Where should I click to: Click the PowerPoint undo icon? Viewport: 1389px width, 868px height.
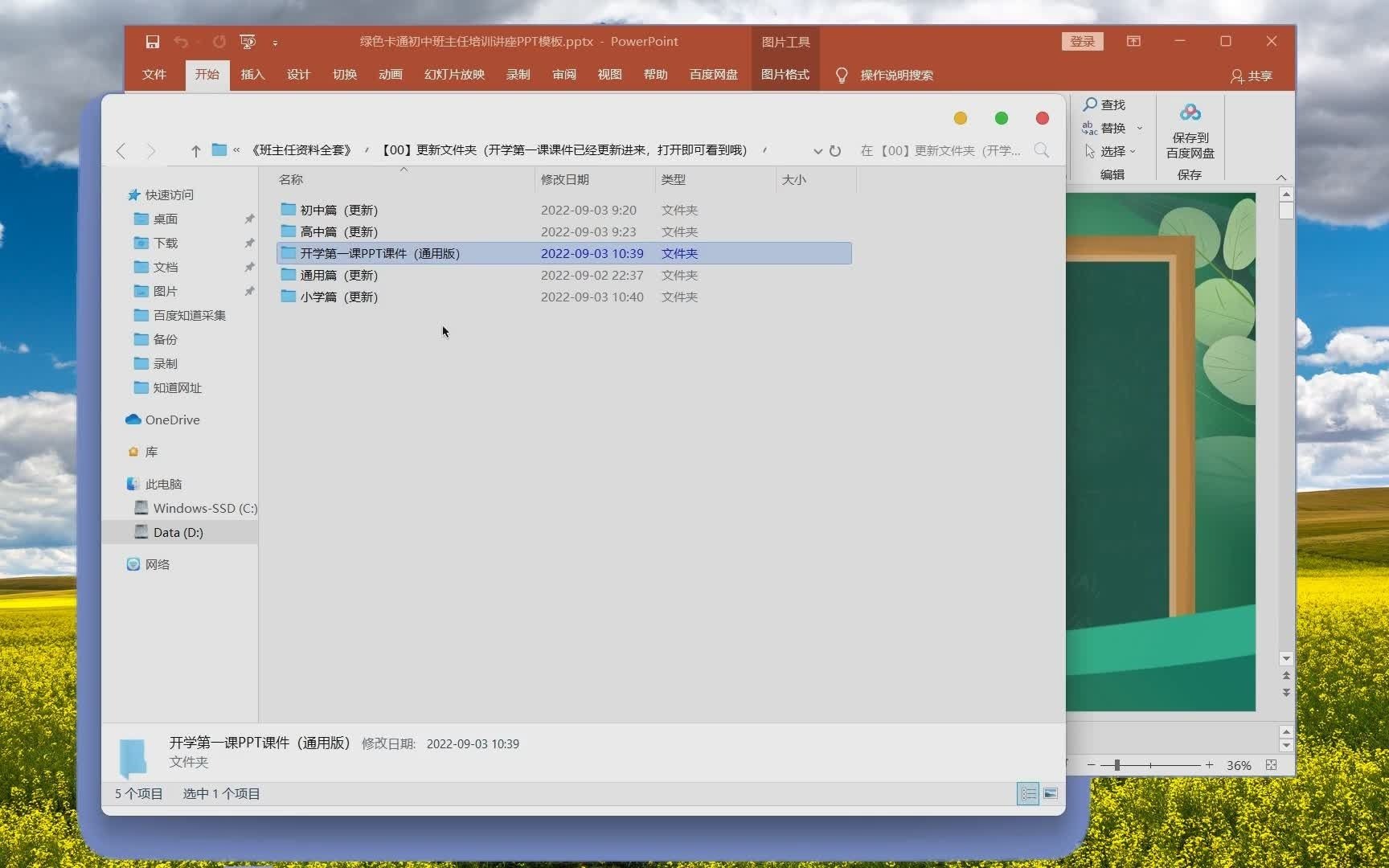181,42
